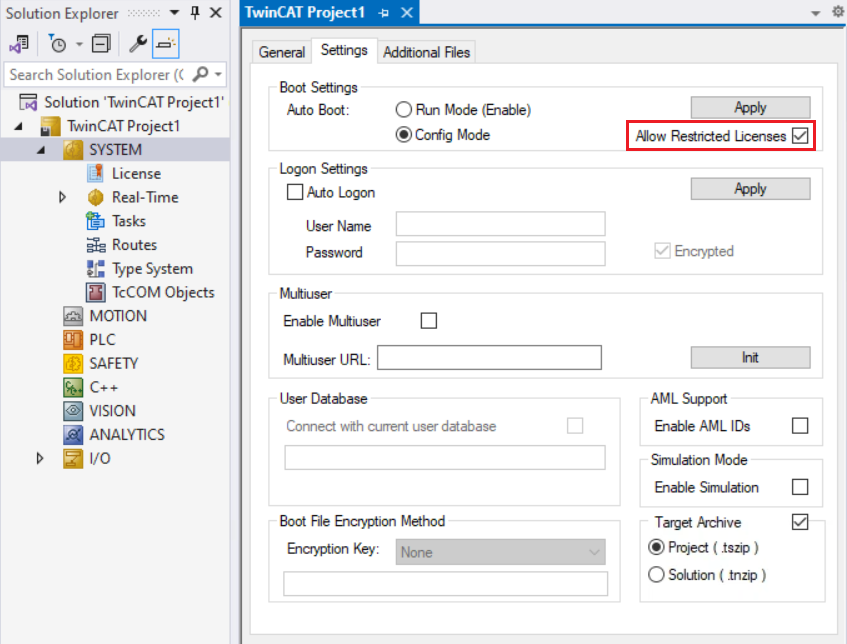Click the SAFETY node icon
847x644 pixels.
tap(73, 364)
